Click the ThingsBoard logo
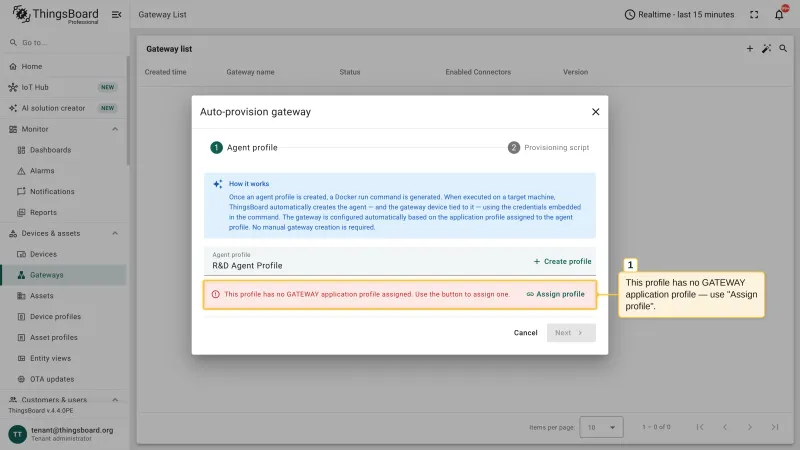This screenshot has width=800, height=450. (55, 14)
